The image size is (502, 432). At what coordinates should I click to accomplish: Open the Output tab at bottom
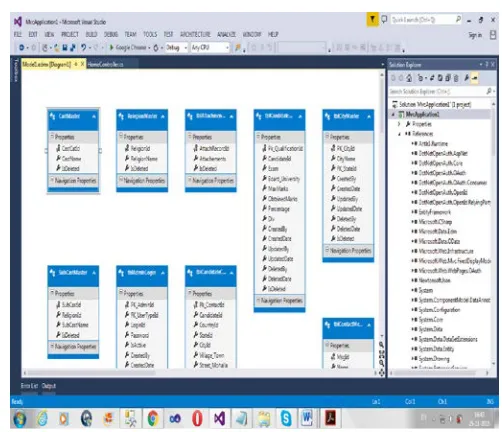(49, 386)
